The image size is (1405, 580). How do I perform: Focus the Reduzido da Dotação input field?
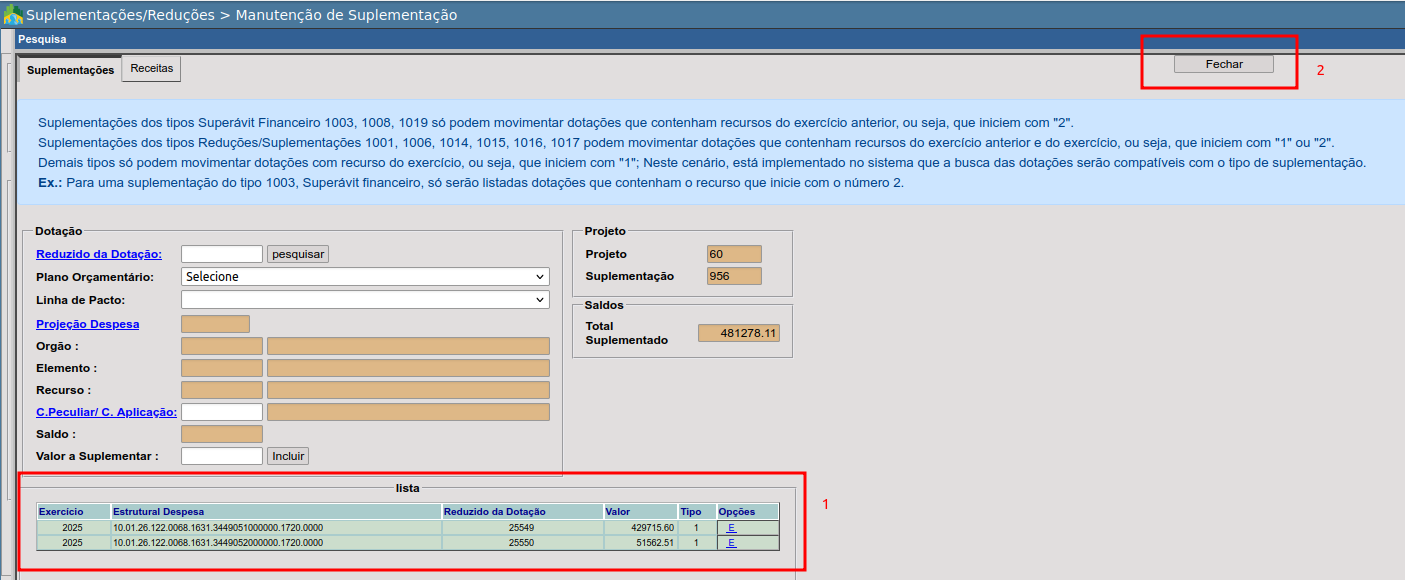[222, 254]
